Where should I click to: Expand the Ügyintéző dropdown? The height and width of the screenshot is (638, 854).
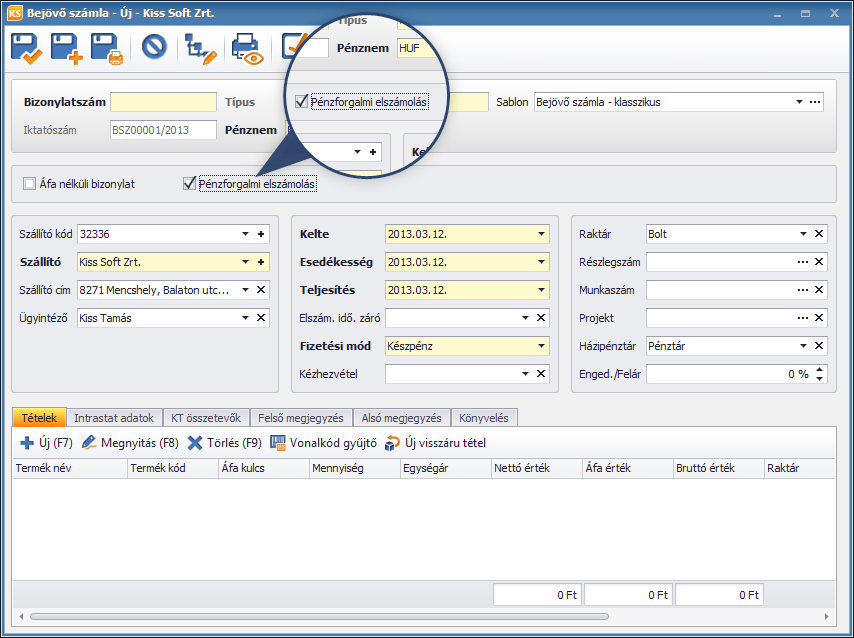[x=246, y=318]
